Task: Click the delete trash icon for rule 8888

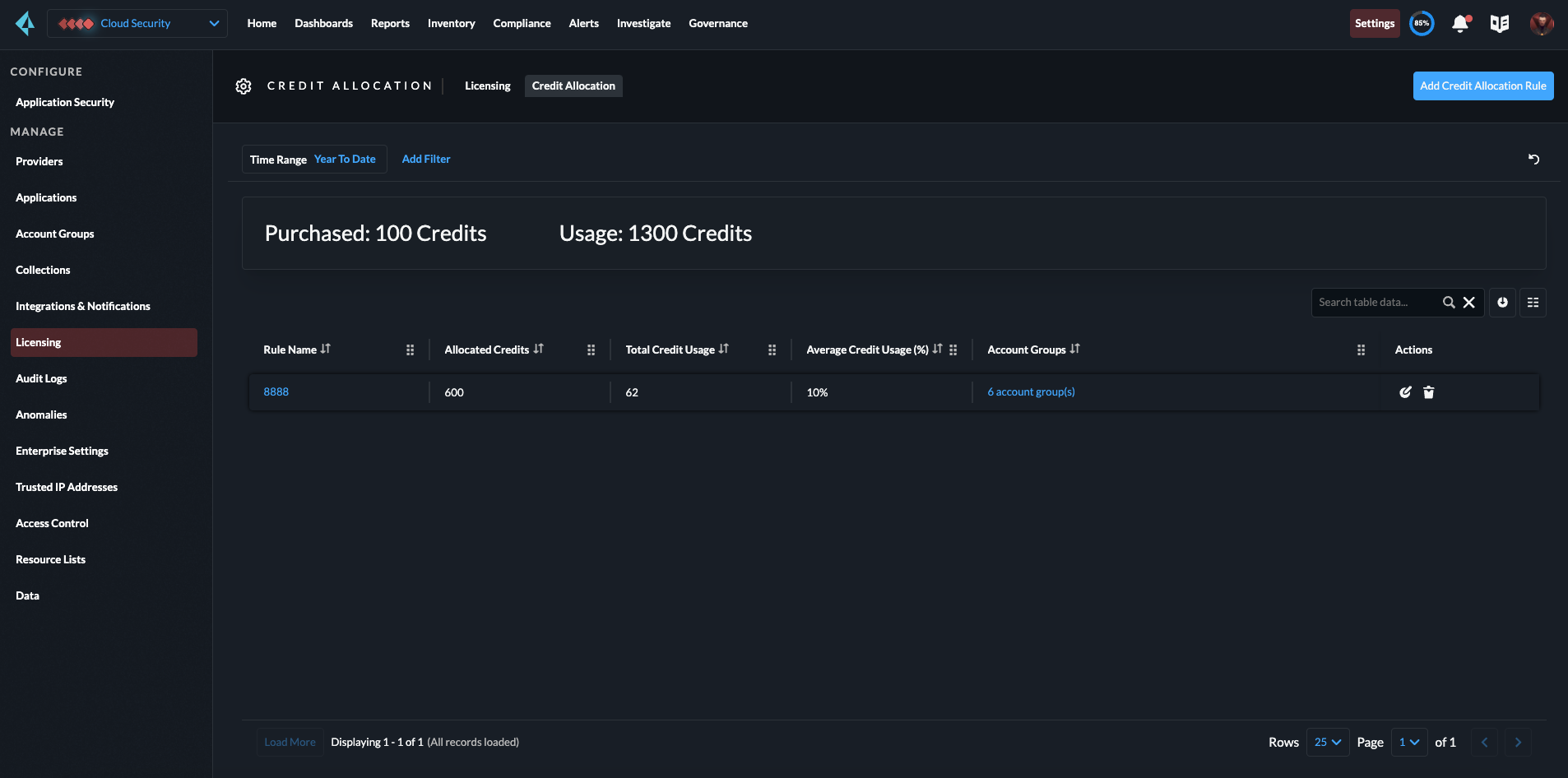Action: pyautogui.click(x=1428, y=392)
